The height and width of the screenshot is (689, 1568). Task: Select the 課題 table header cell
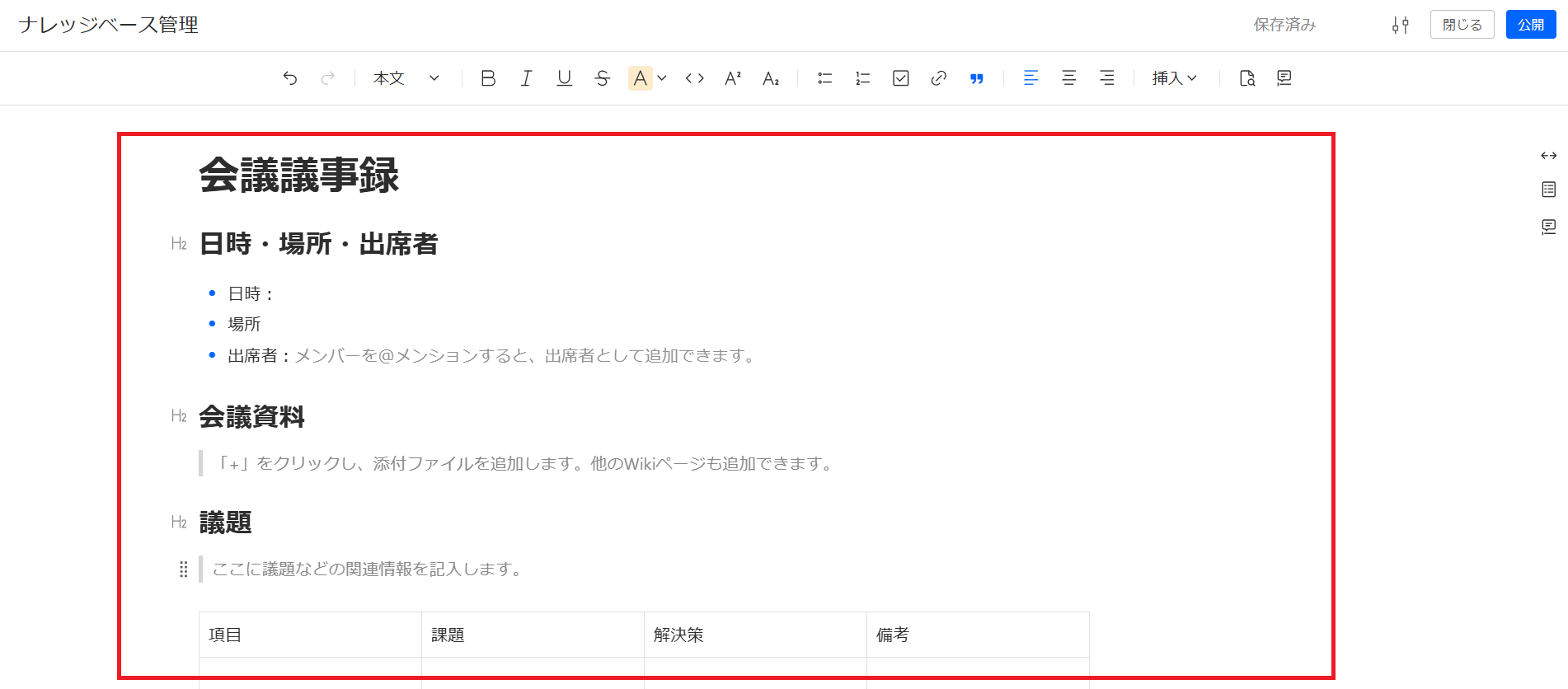pyautogui.click(x=533, y=635)
